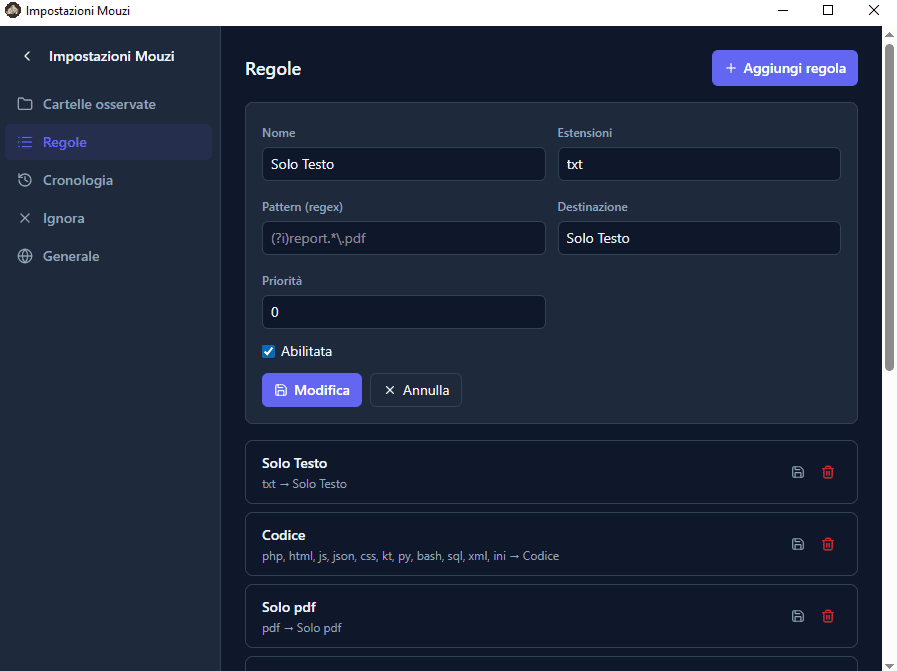Click the edit icon on Solo Testo rule

click(x=797, y=472)
